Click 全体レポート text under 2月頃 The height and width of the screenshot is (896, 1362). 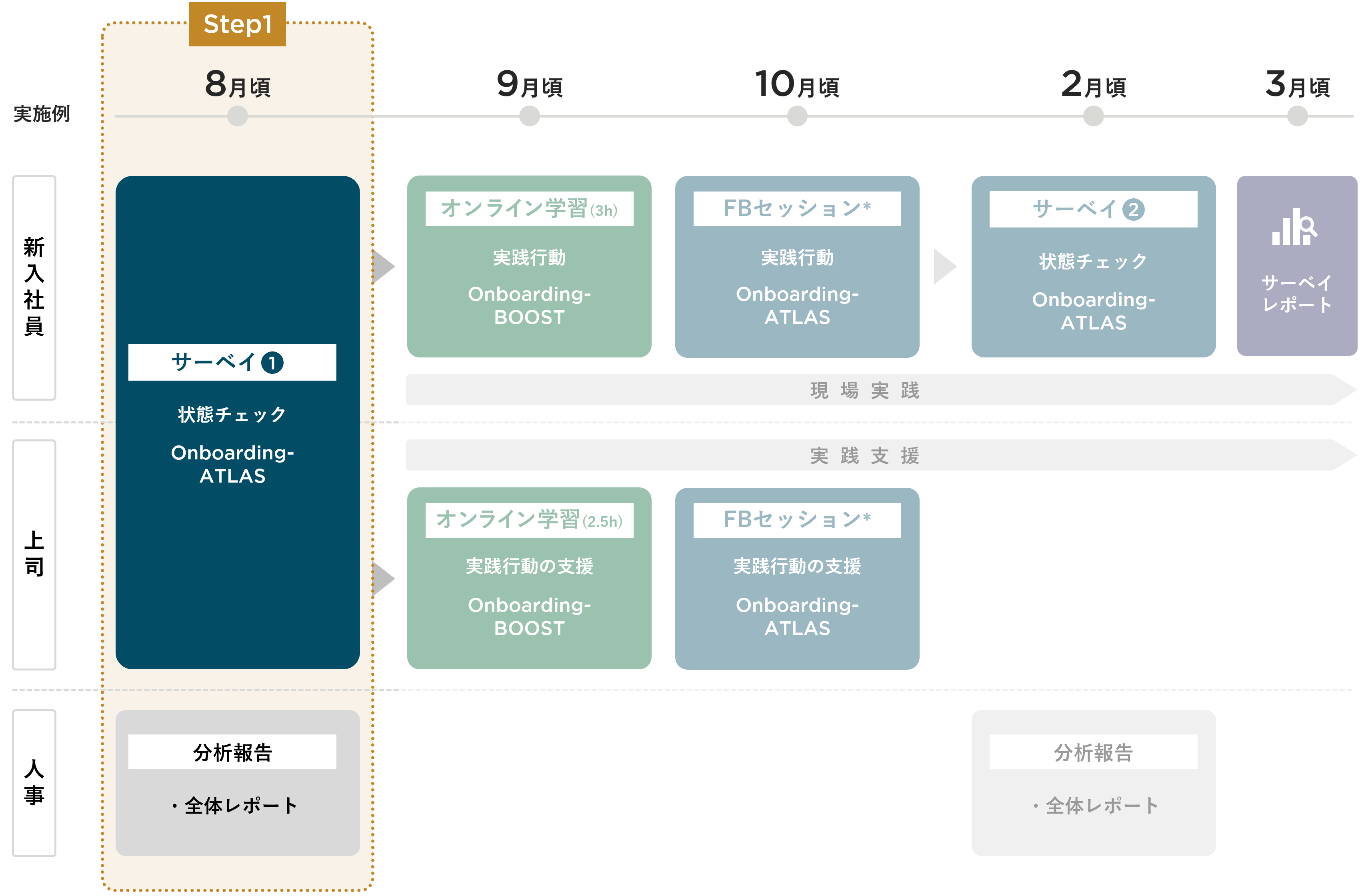coord(1095,806)
